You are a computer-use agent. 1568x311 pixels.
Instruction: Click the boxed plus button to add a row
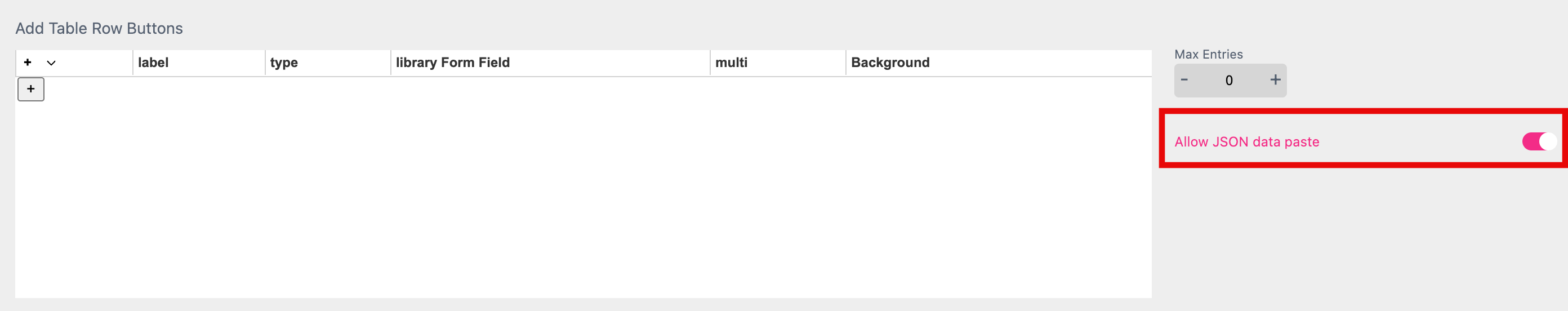(x=30, y=89)
